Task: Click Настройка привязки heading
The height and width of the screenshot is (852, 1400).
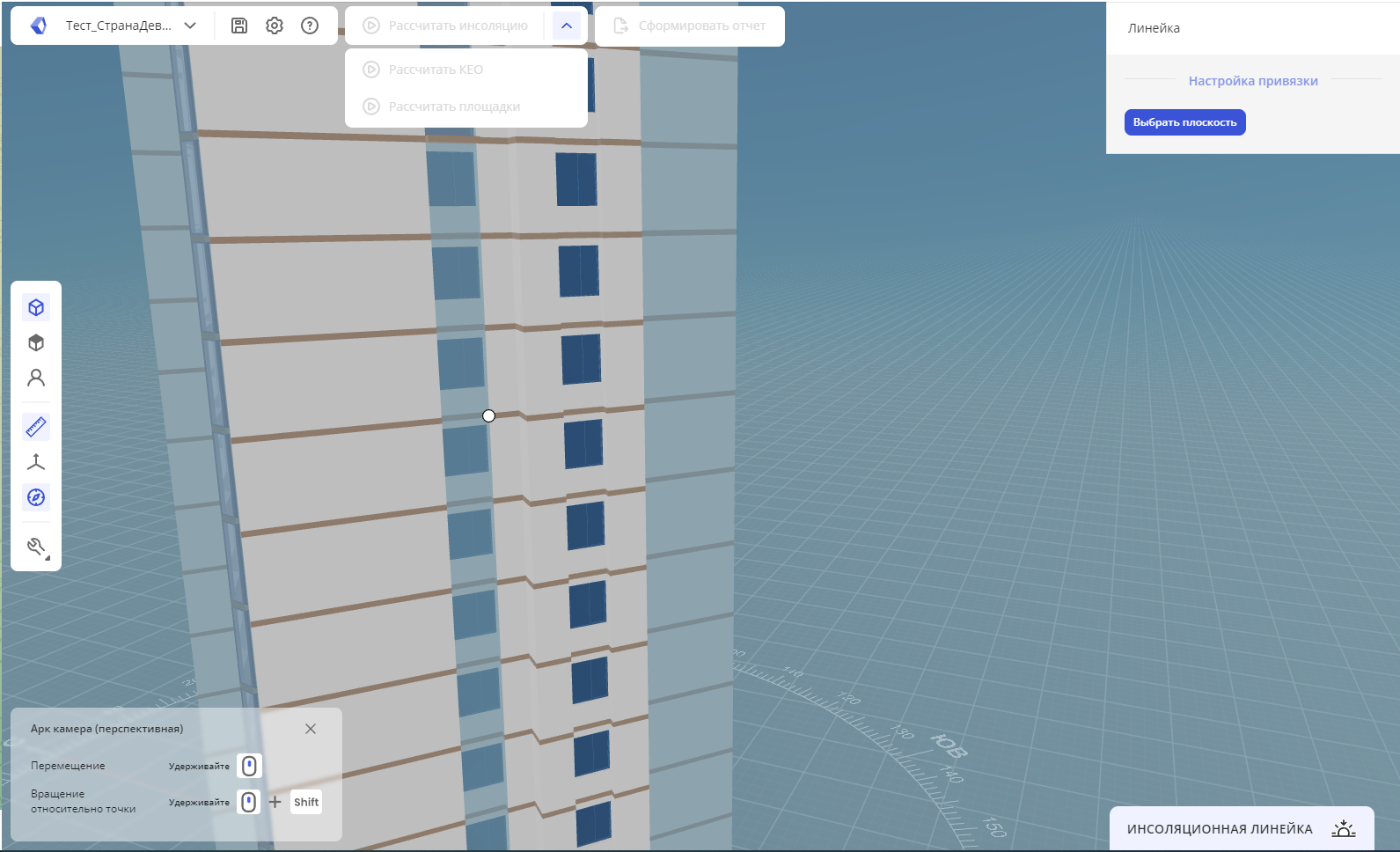Action: click(x=1253, y=81)
